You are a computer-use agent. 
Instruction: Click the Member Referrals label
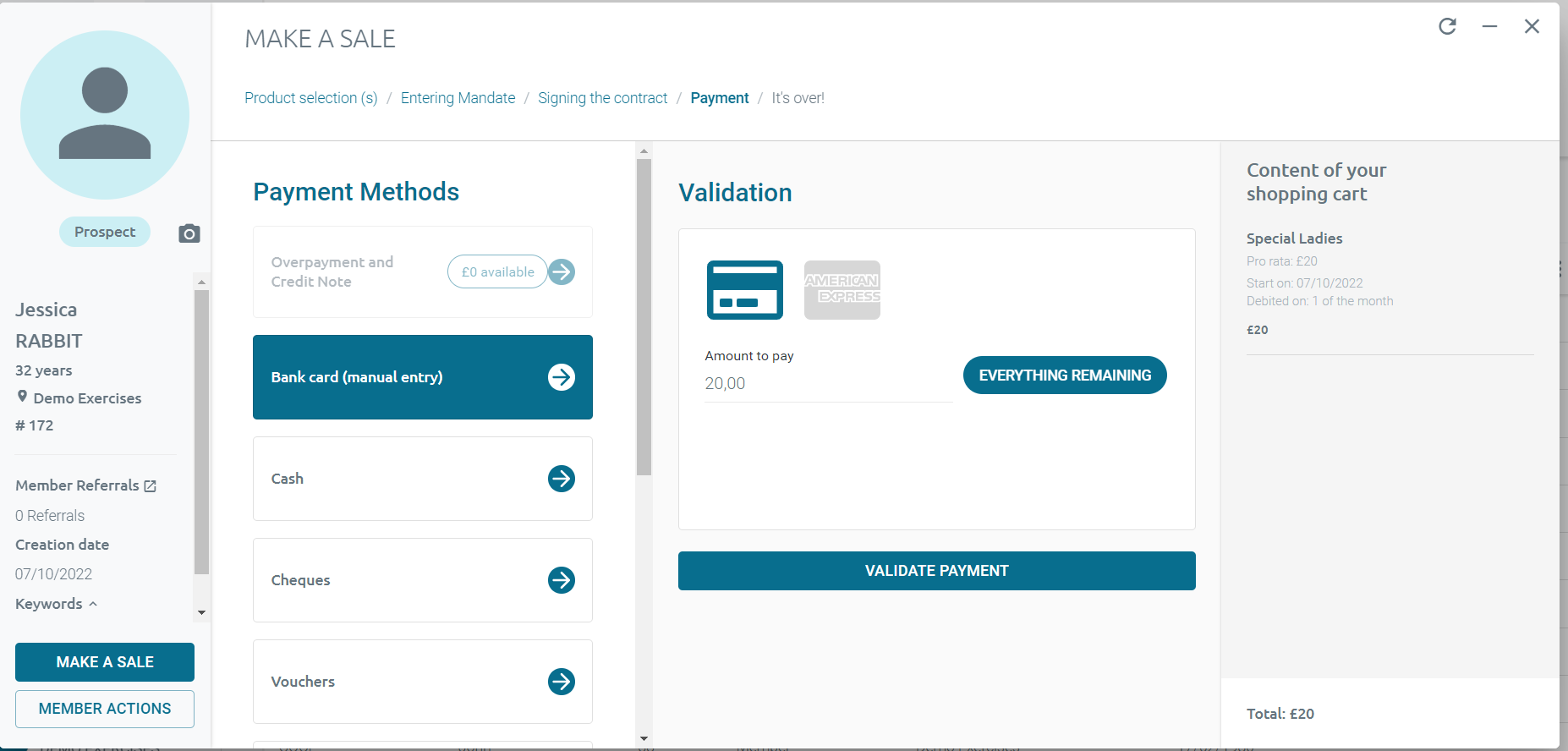pos(77,485)
